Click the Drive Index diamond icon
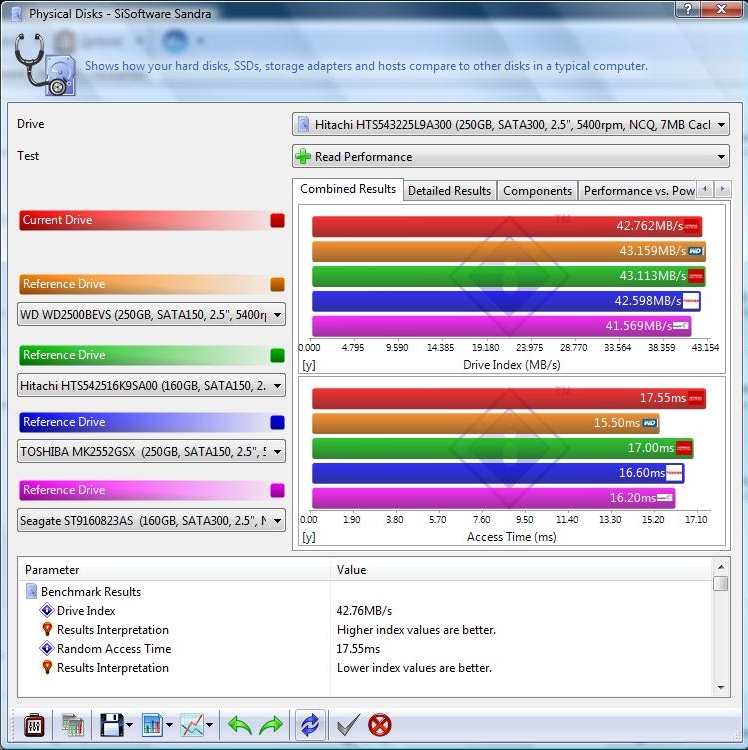This screenshot has width=748, height=750. click(x=47, y=610)
